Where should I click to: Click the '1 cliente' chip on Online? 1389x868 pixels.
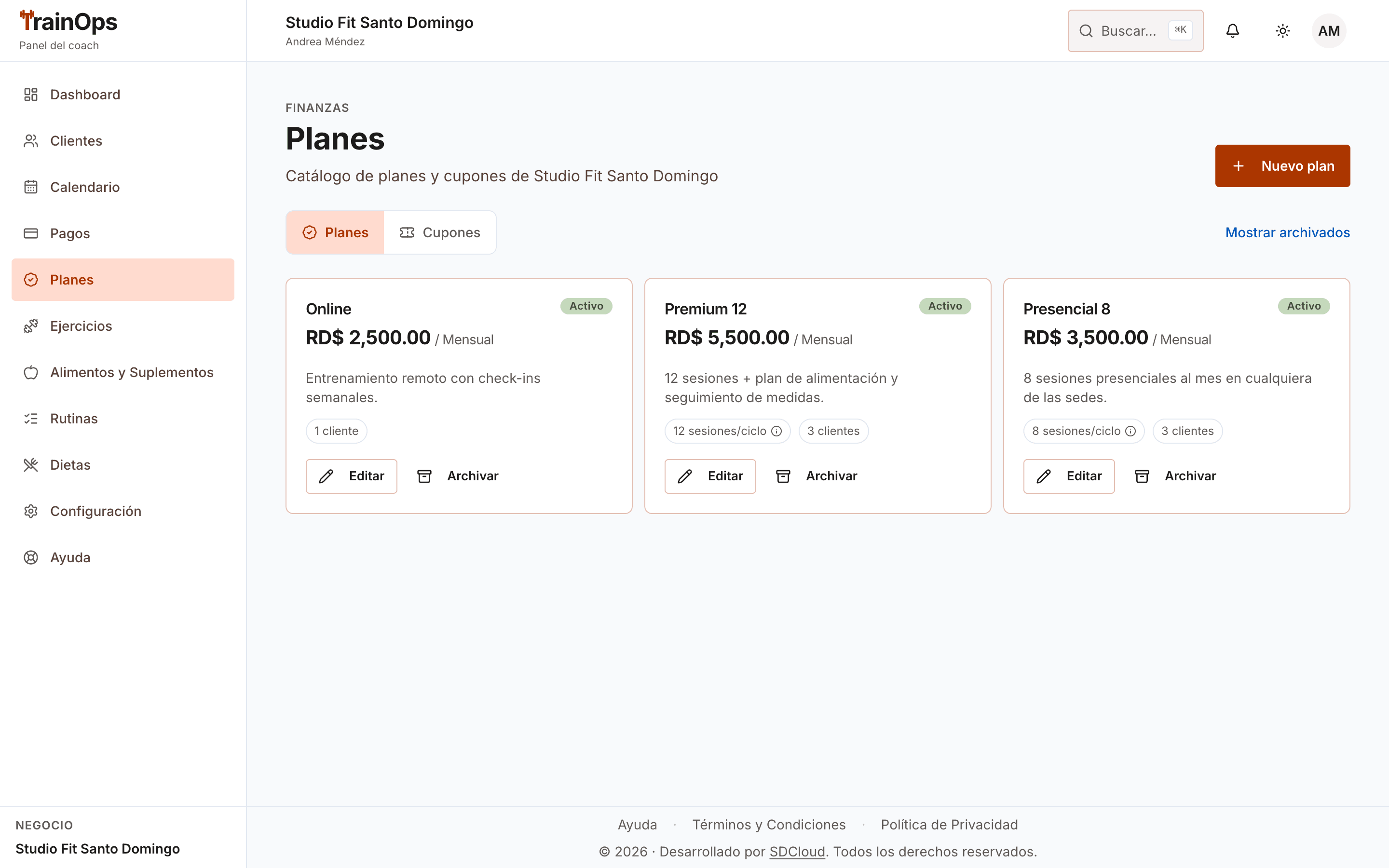click(x=336, y=431)
